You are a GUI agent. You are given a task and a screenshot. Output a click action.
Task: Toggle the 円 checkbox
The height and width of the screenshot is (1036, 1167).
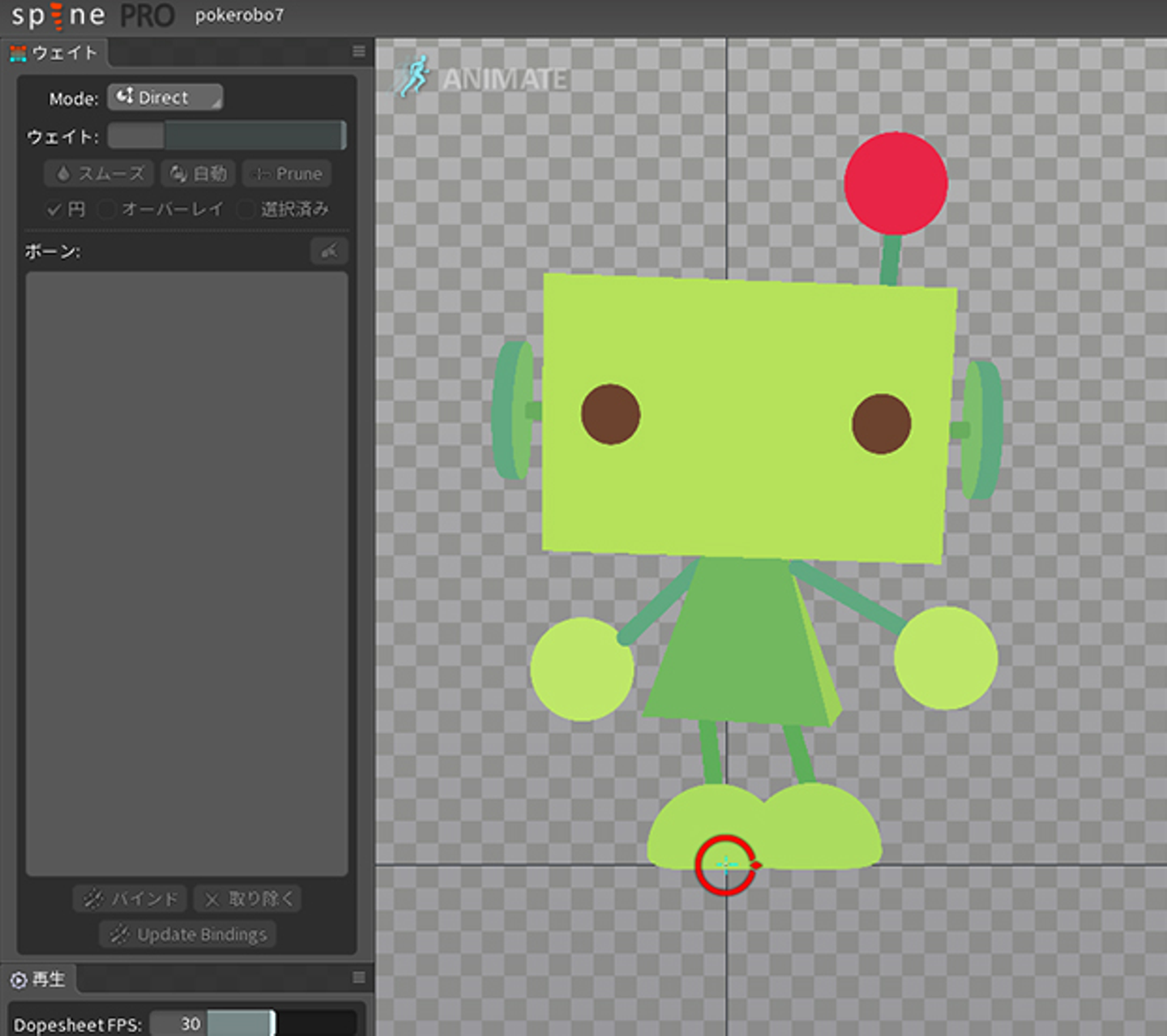pyautogui.click(x=54, y=210)
